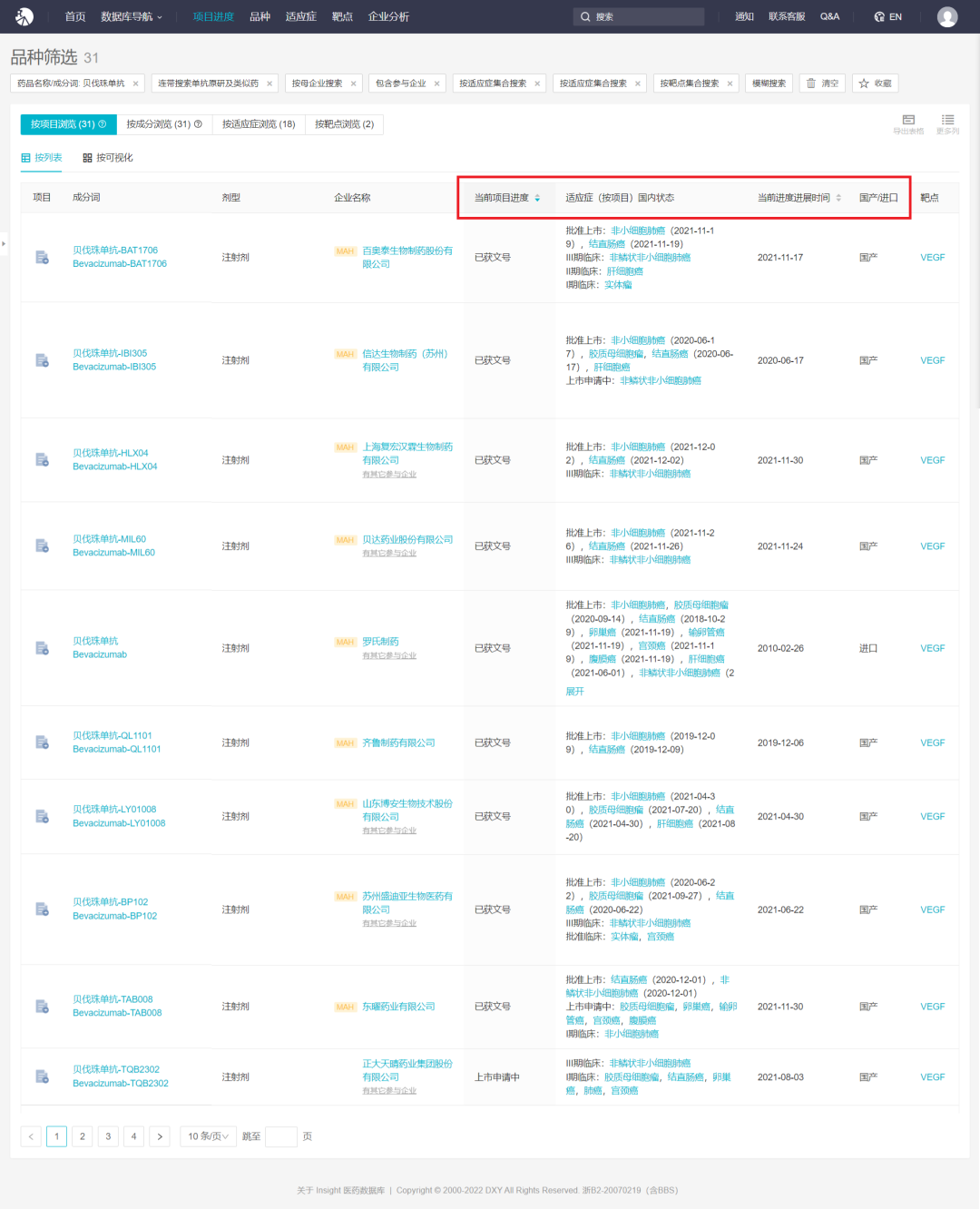Image resolution: width=980 pixels, height=1209 pixels.
Task: Open the document icon for 贝伐珠单抗-IBI305
Action: [x=42, y=360]
